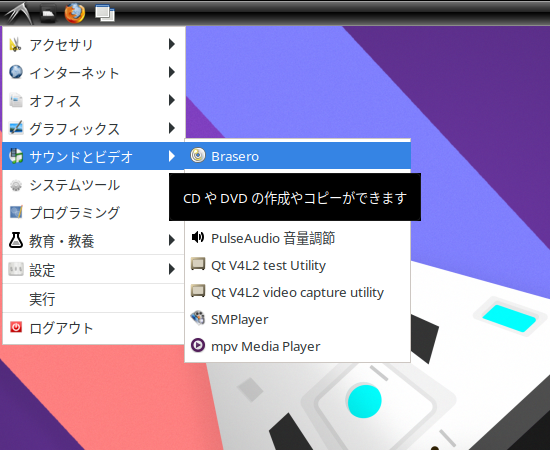Expand the インターネット submenu arrow

point(172,72)
